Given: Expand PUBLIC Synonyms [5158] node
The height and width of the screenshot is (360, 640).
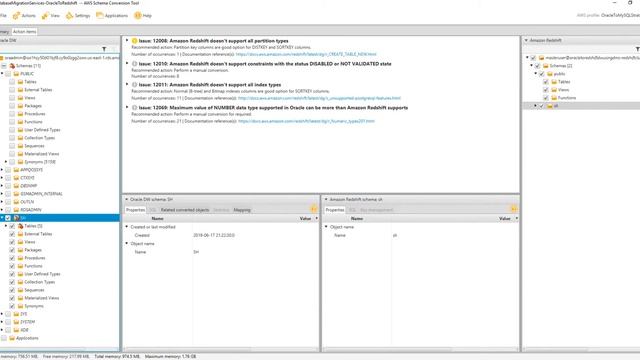Looking at the screenshot, I should coord(6,162).
